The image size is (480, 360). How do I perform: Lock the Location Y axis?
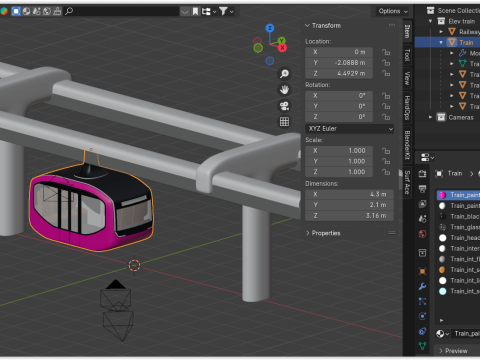386,63
